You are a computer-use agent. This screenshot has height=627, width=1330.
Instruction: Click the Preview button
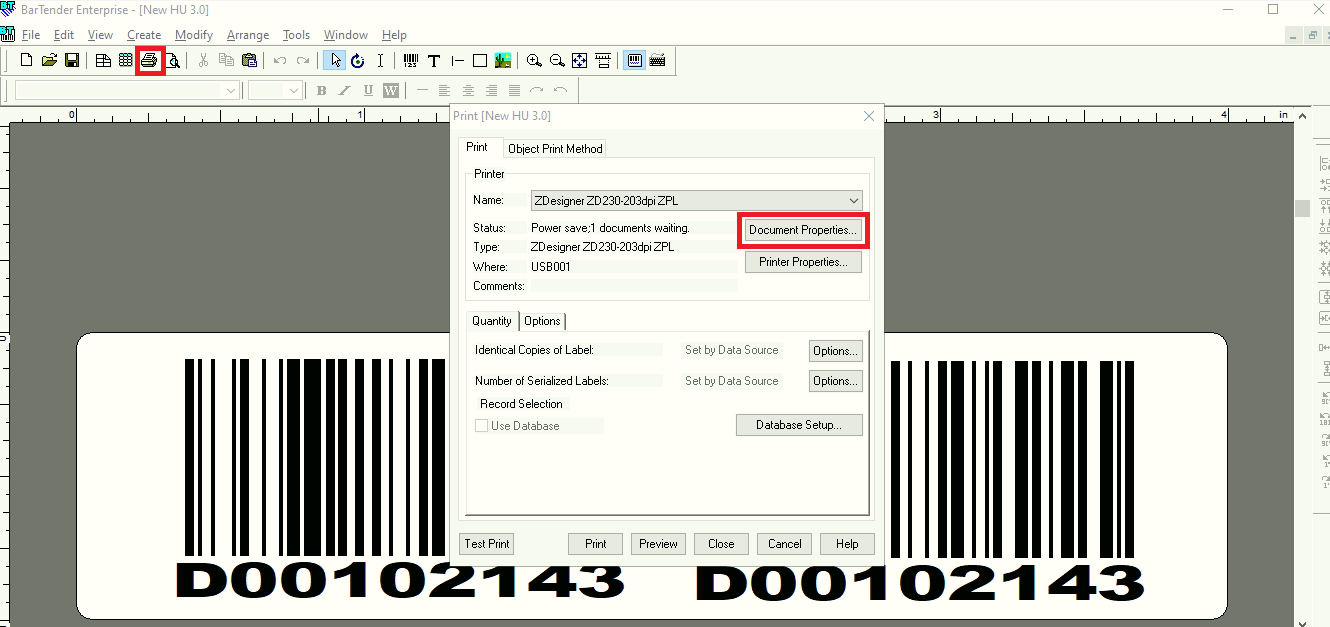tap(658, 544)
